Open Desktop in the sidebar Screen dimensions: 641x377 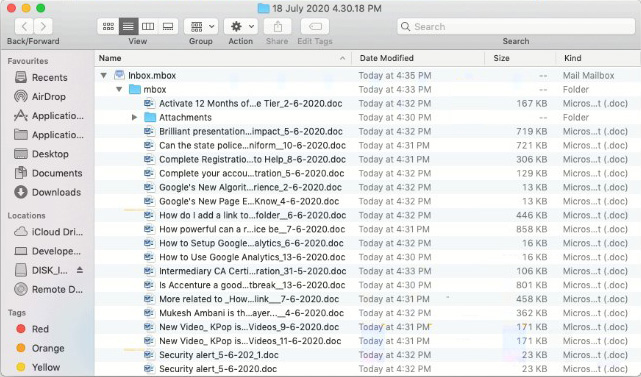(42, 154)
